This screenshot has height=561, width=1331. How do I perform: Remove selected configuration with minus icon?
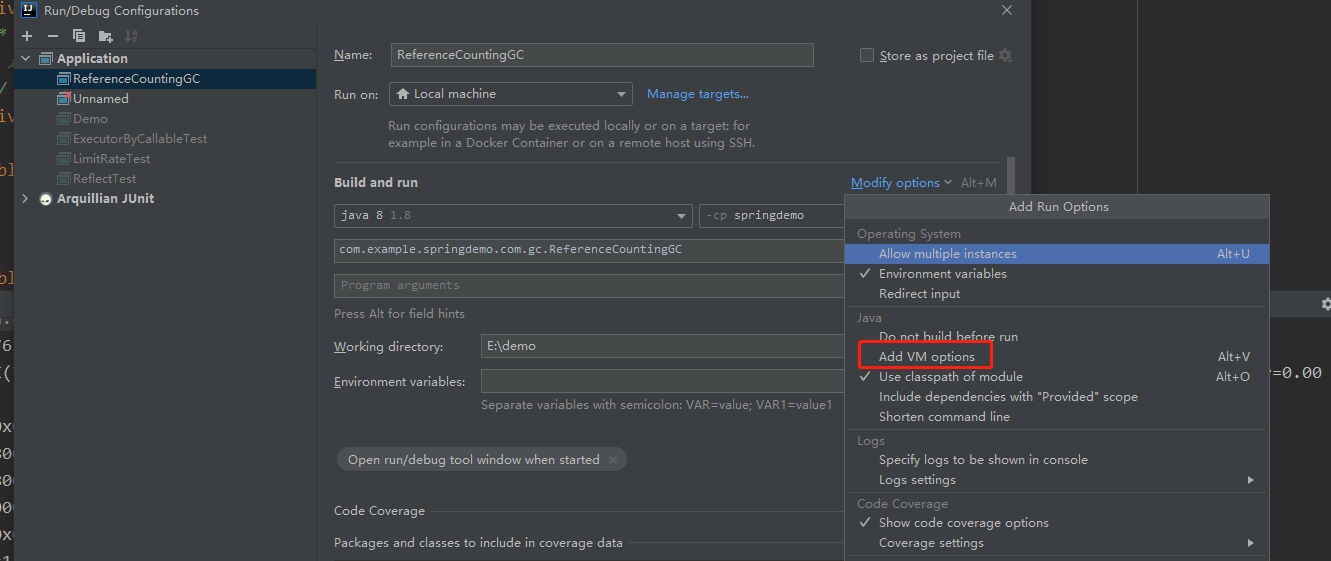(x=53, y=36)
